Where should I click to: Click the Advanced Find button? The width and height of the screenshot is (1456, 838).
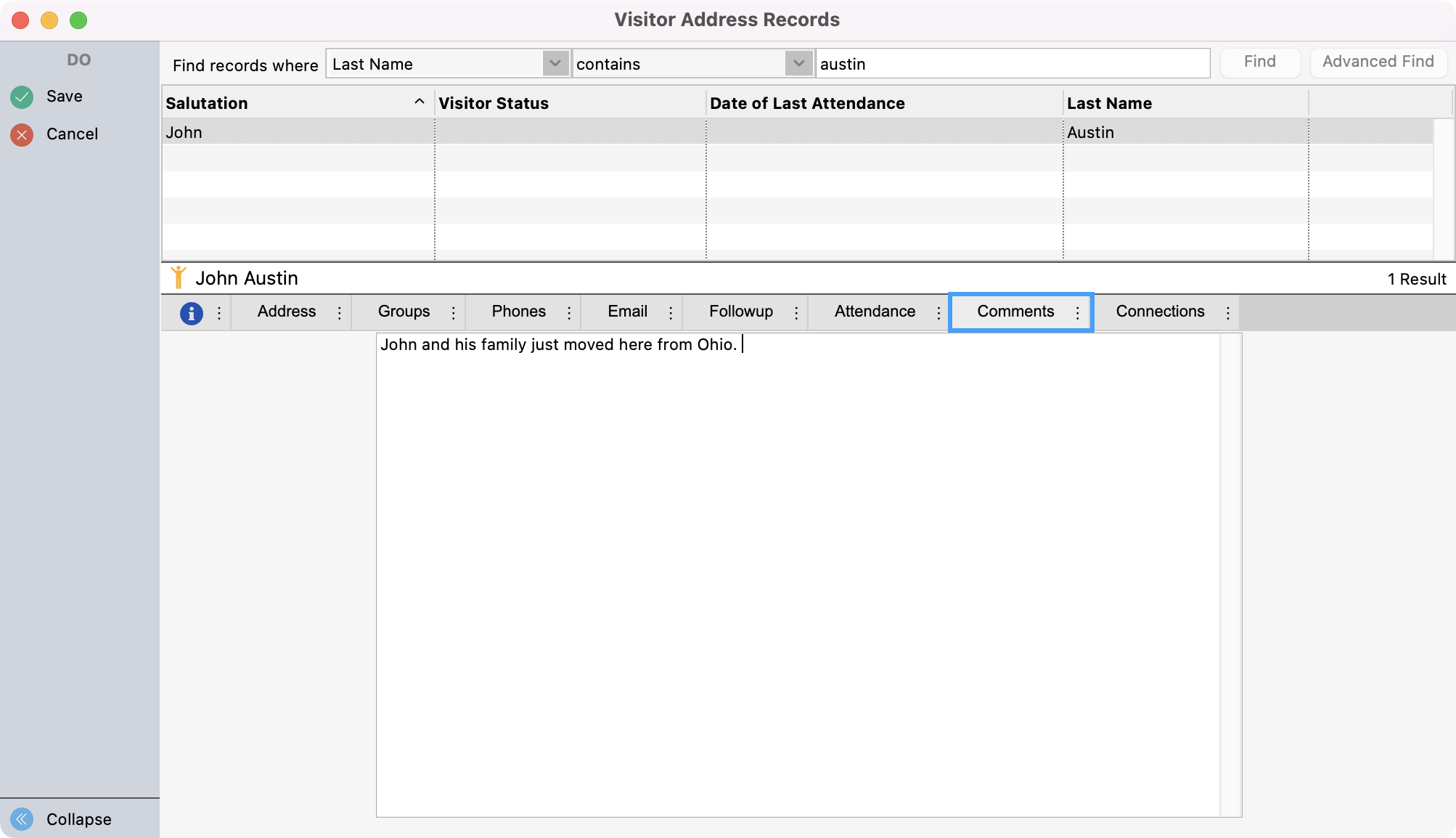tap(1378, 62)
